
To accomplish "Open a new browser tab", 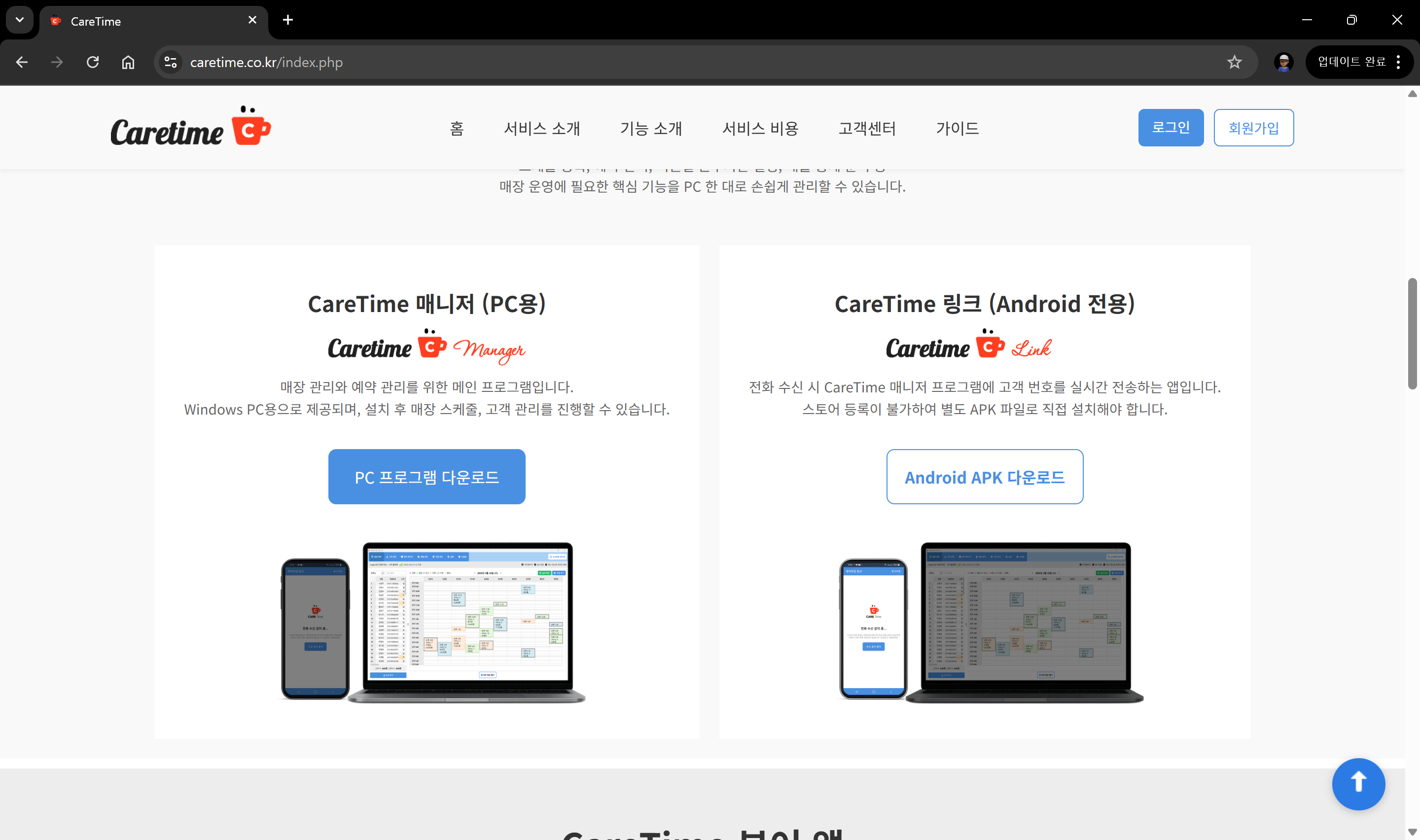I will tap(287, 20).
